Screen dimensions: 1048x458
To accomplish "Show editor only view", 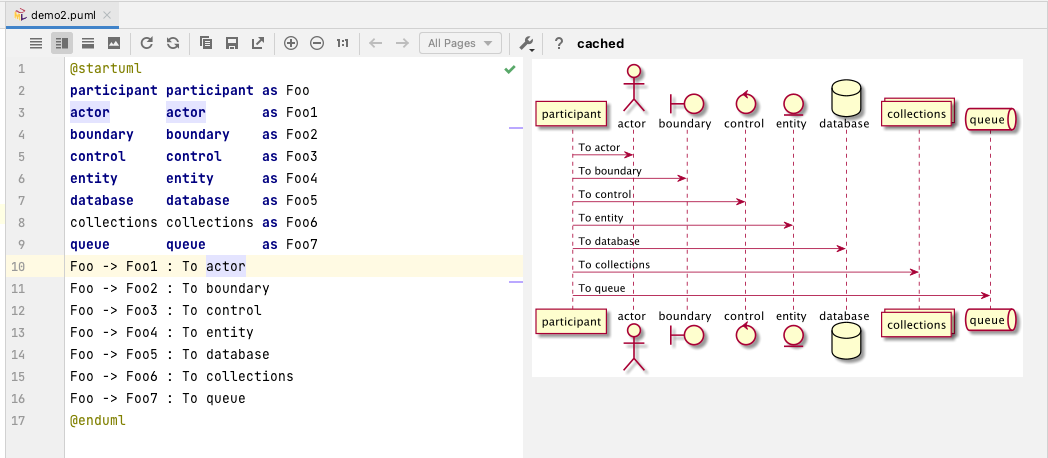I will pos(36,43).
